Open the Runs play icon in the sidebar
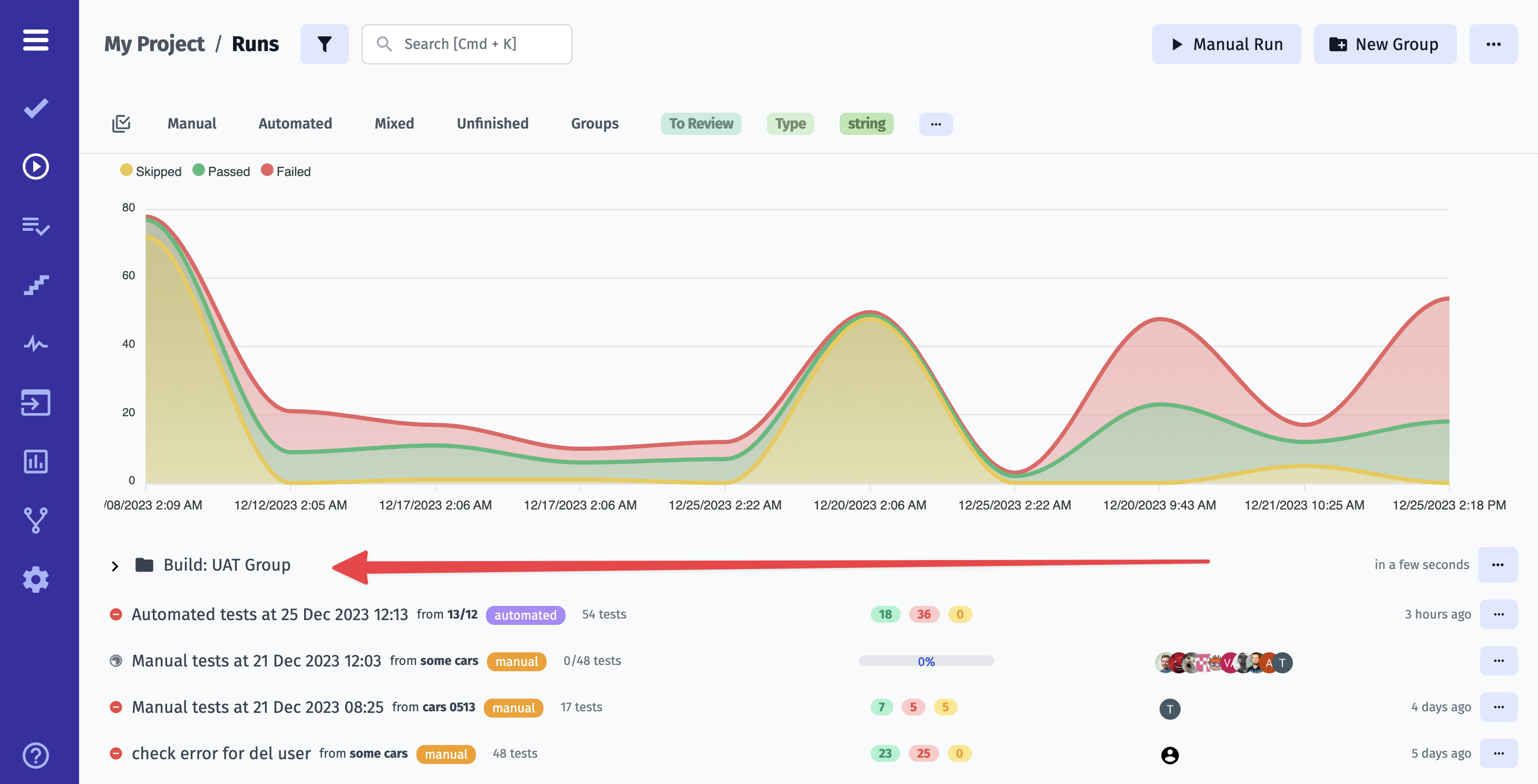The width and height of the screenshot is (1538, 784). 36,166
